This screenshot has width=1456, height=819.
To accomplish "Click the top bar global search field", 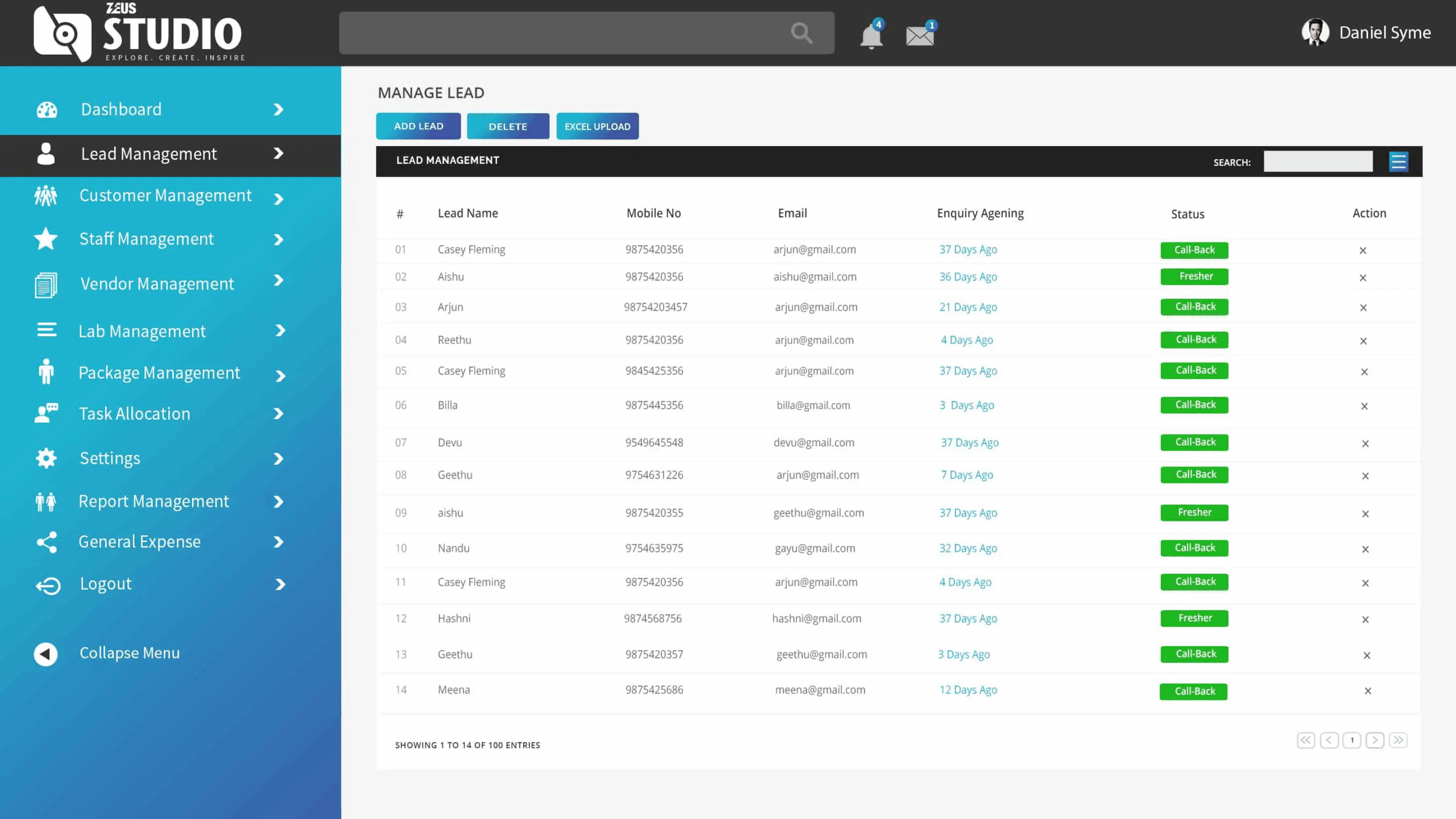I will coord(586,33).
